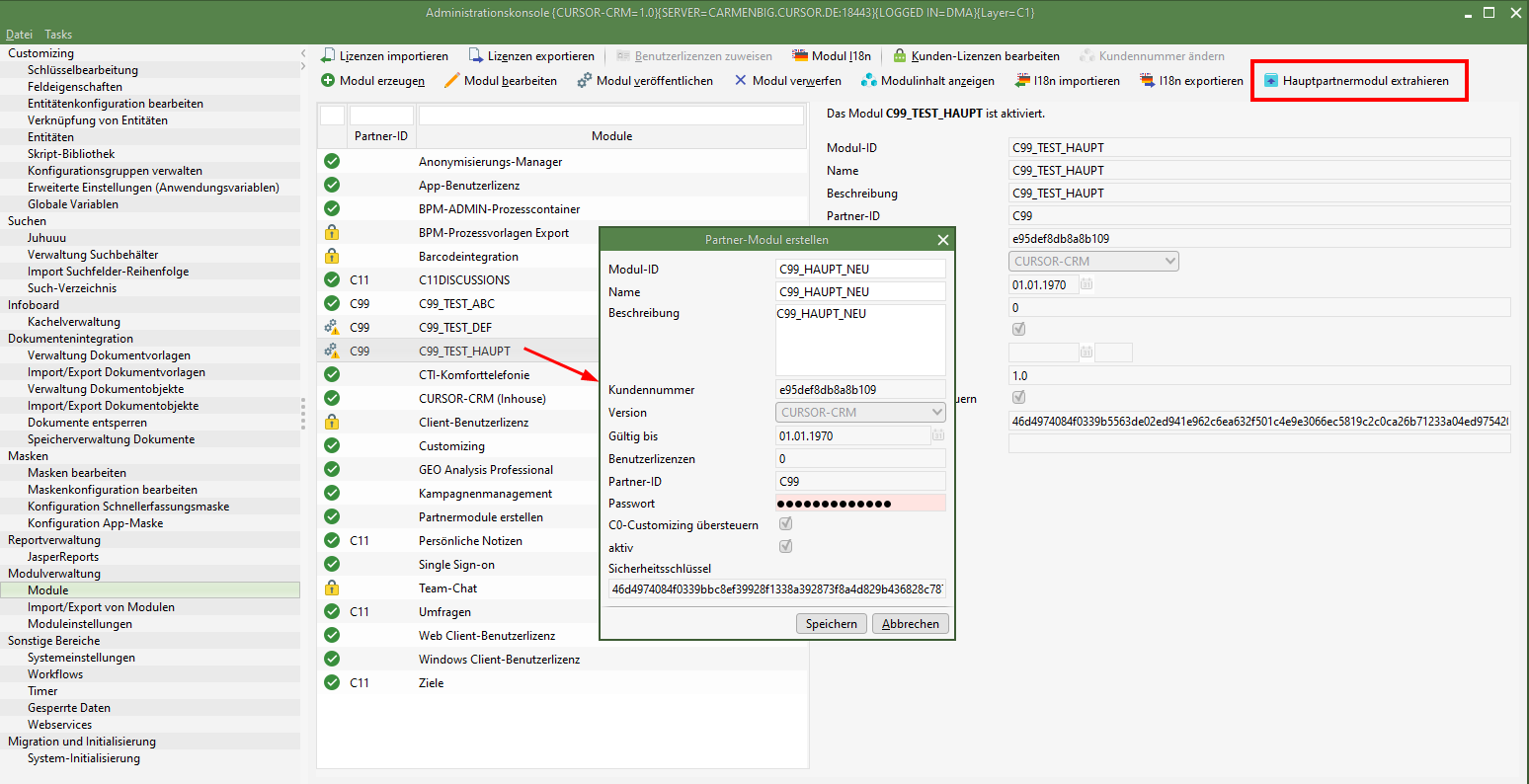Screen dimensions: 1529x784
Task: Select Import/Export von Modulen in the sidebar
Action: (x=101, y=607)
